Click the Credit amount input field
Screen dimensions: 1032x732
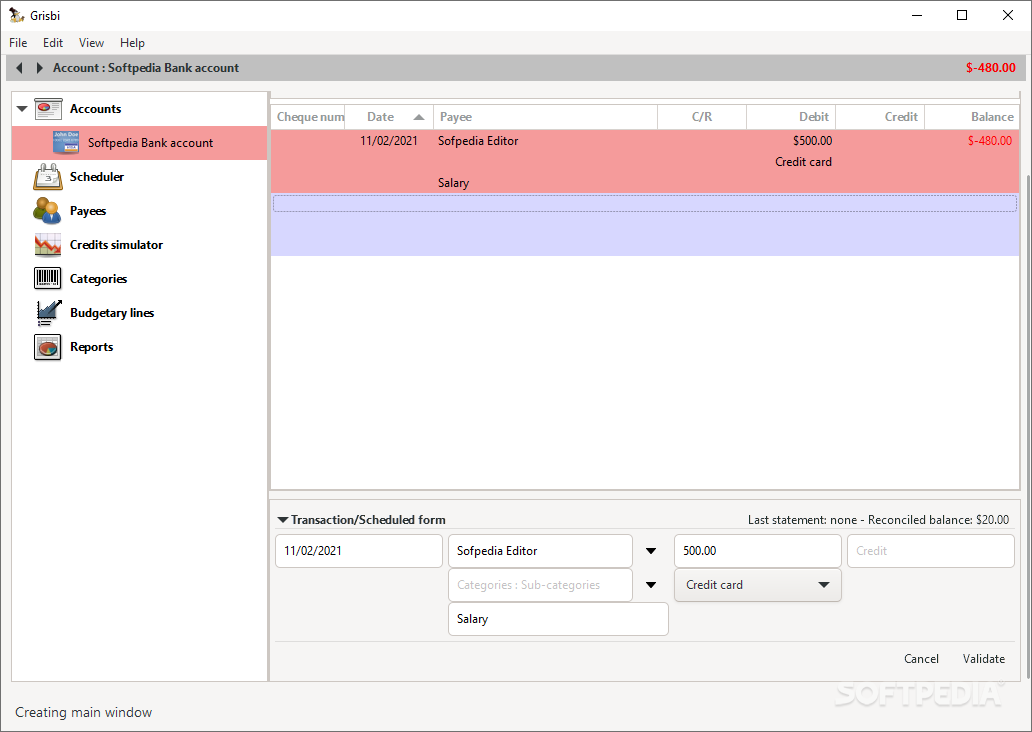931,551
